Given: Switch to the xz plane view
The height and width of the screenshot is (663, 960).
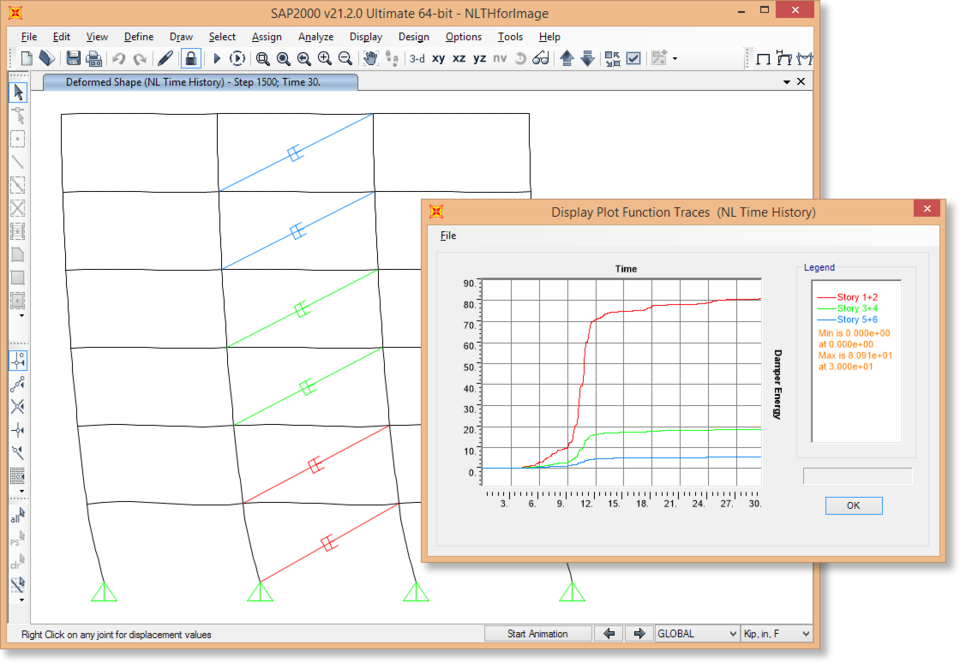Looking at the screenshot, I should pos(459,59).
